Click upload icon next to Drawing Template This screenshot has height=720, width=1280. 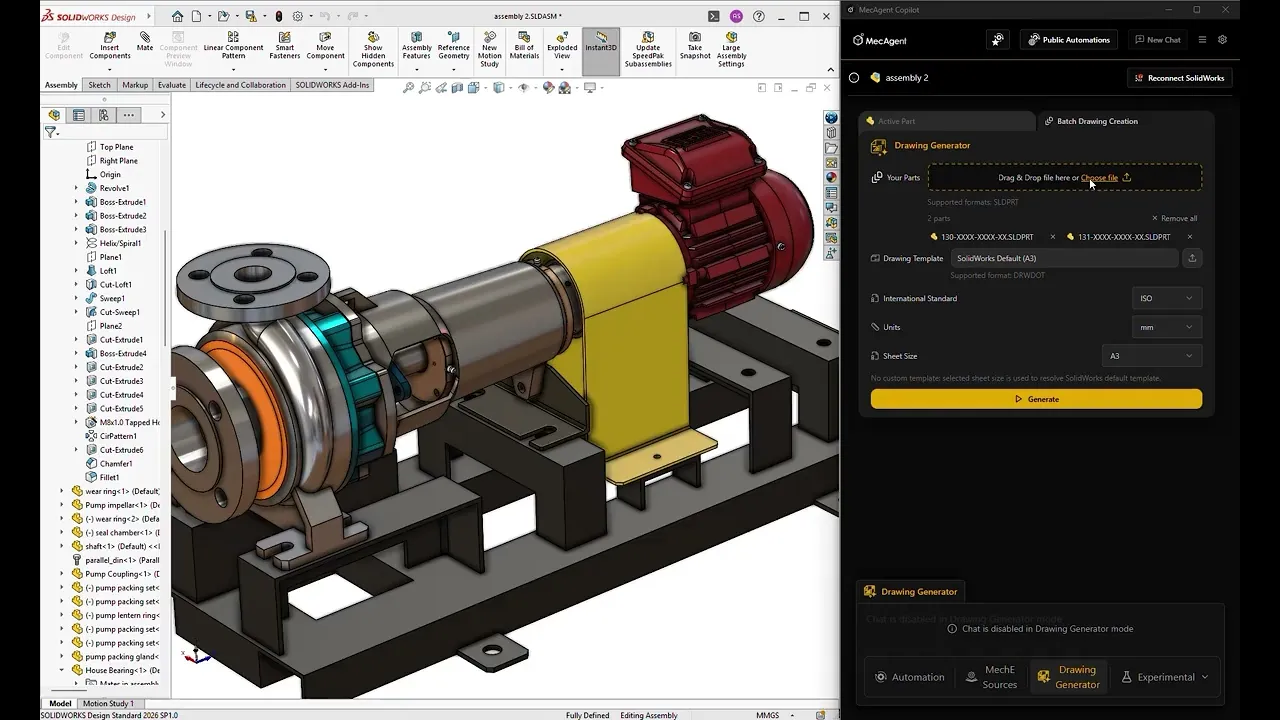tap(1192, 258)
